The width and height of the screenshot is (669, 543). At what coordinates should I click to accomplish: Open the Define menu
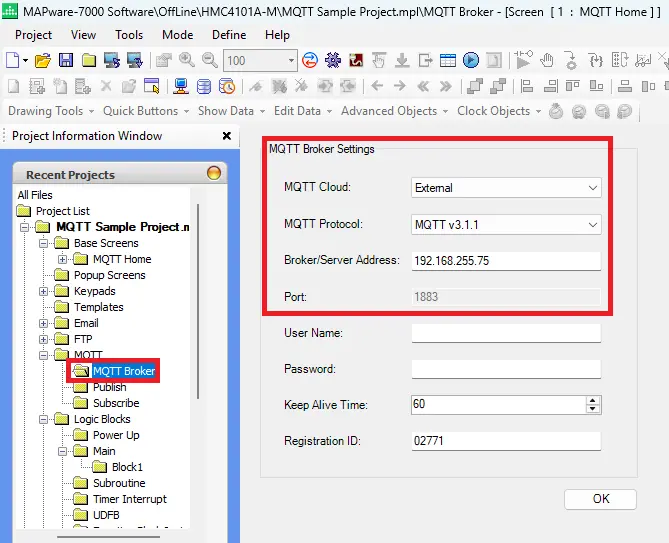pos(229,35)
